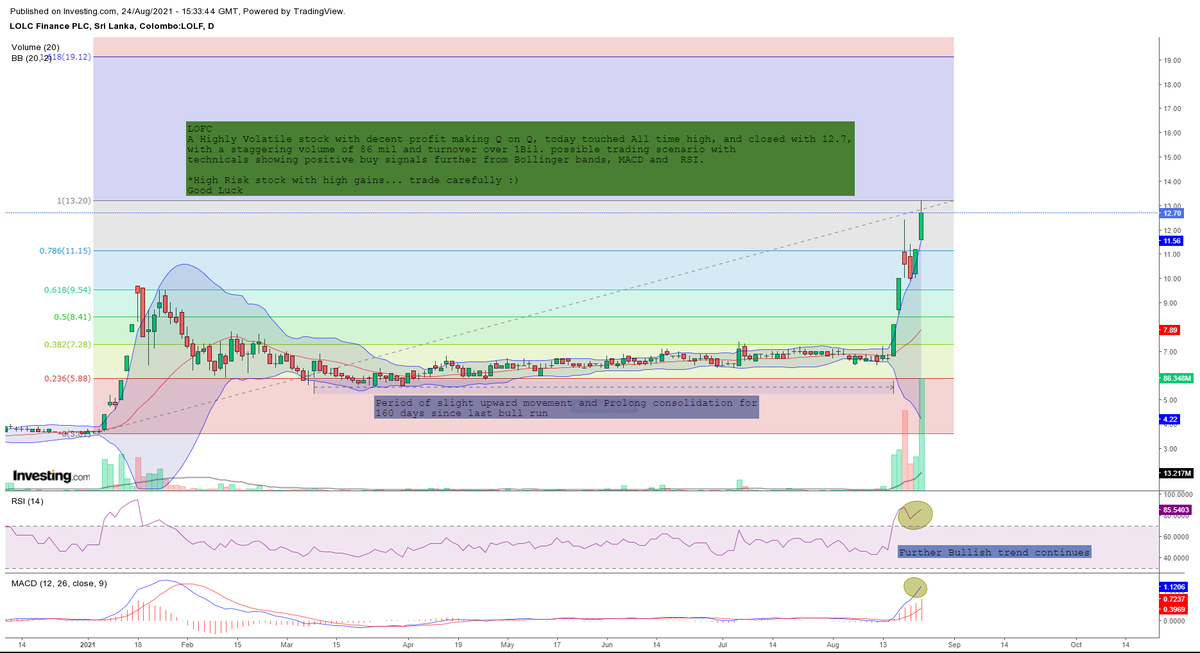Click the red 7.89 price tag
1200x653 pixels.
coord(1170,329)
